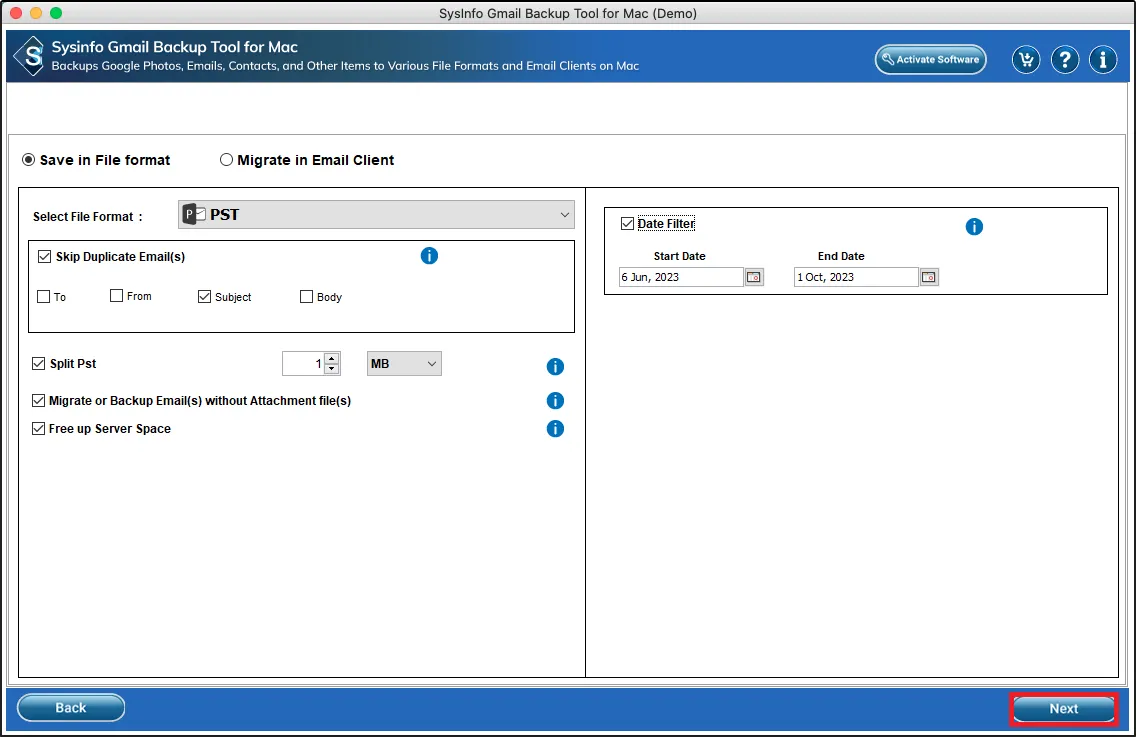Open the Help question mark icon

click(1064, 60)
